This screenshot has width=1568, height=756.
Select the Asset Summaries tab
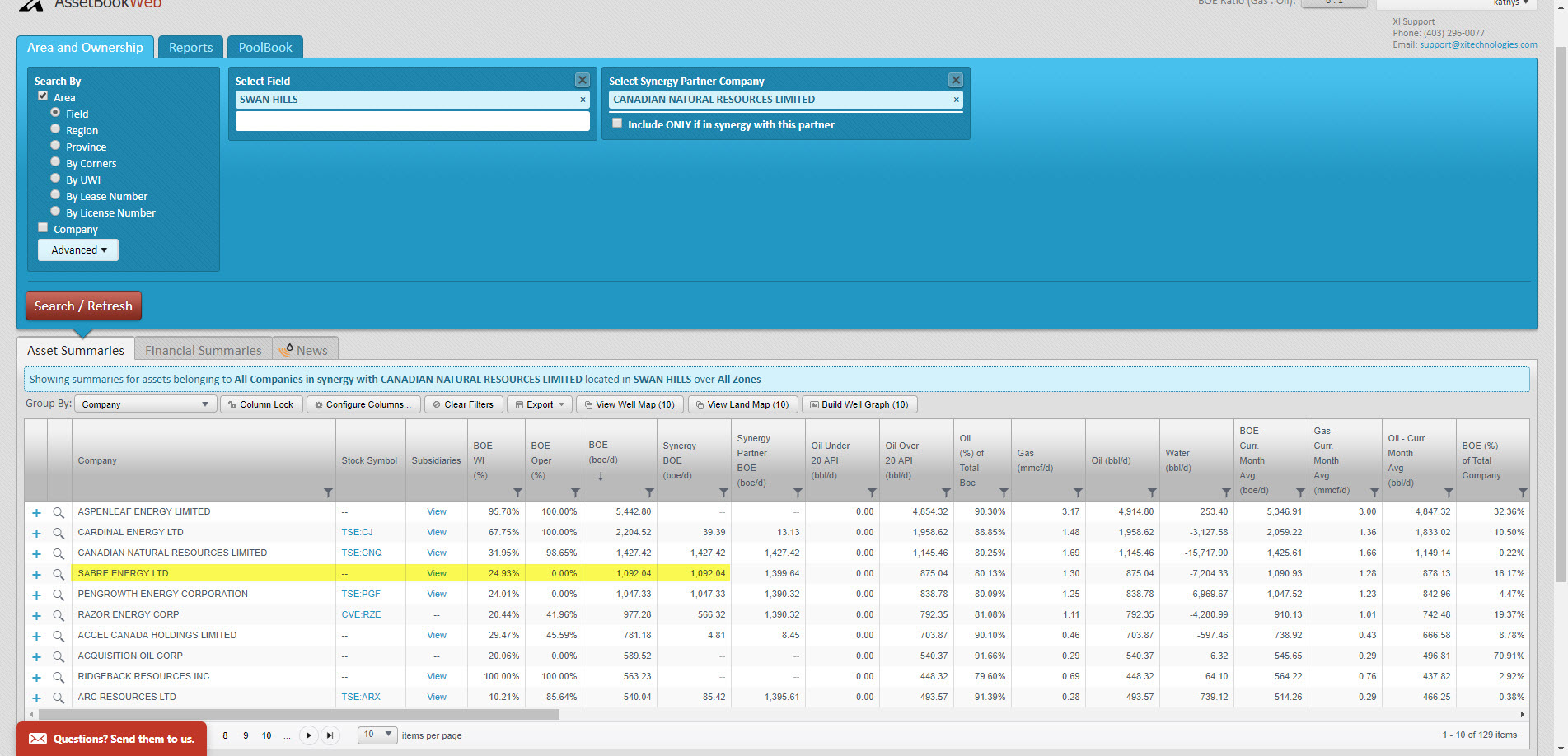(76, 350)
